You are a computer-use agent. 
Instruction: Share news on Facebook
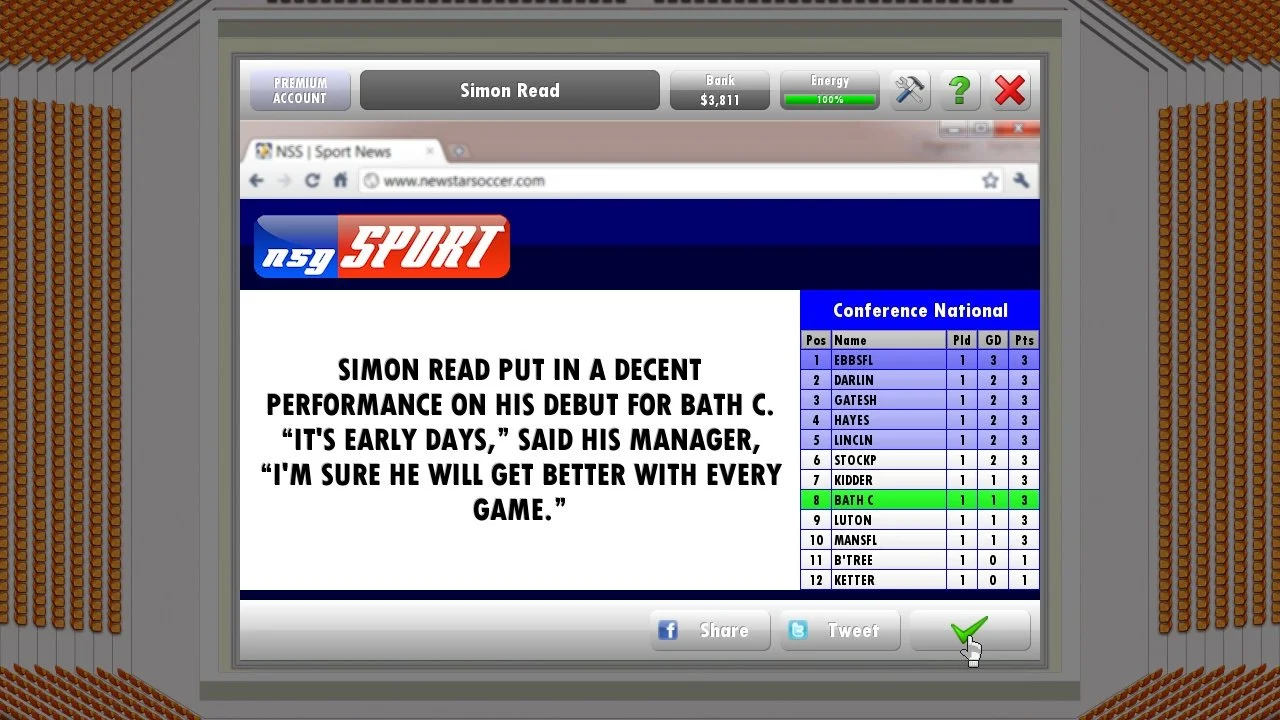[x=710, y=631]
